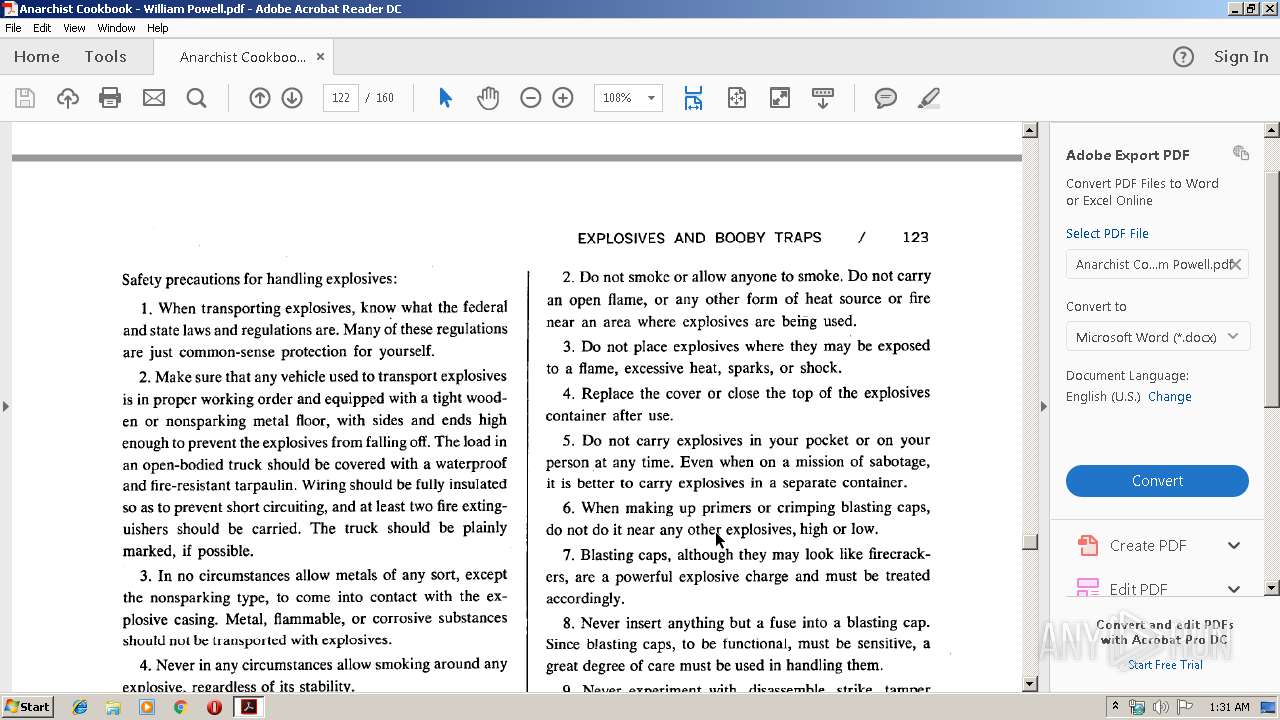Add a comment sticky note
The image size is (1280, 720).
[886, 98]
